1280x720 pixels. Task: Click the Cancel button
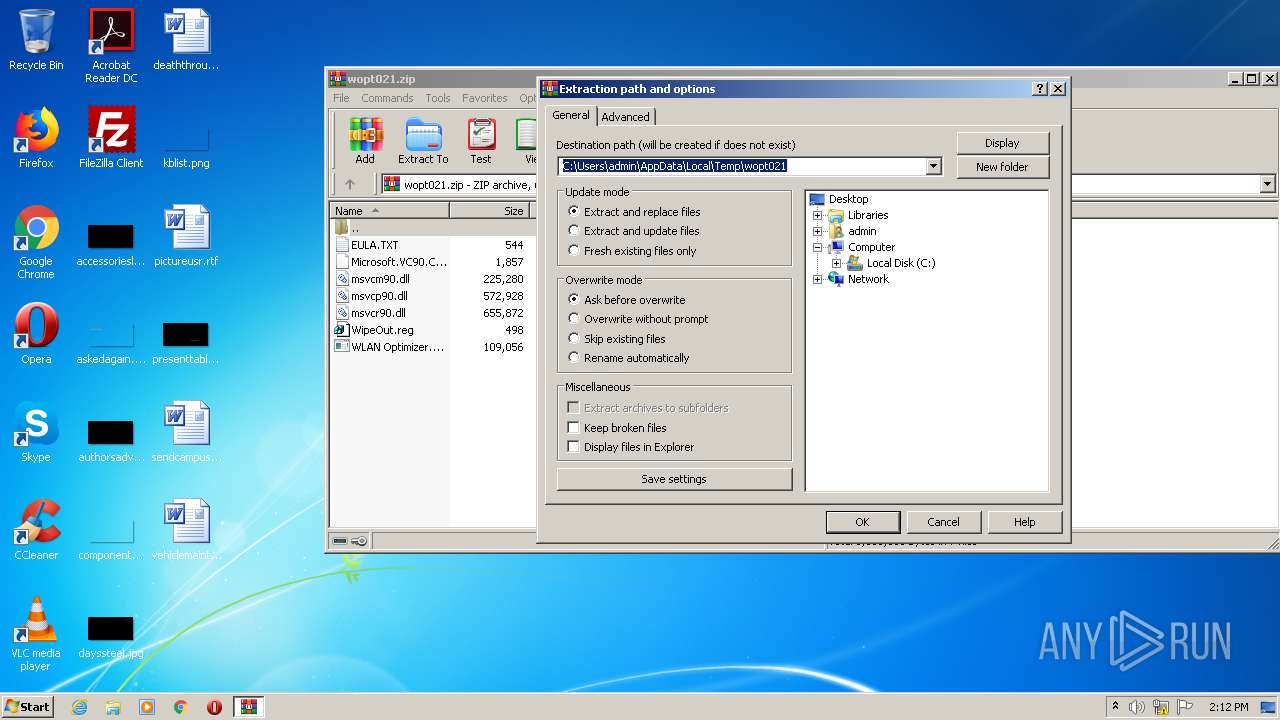pyautogui.click(x=943, y=522)
